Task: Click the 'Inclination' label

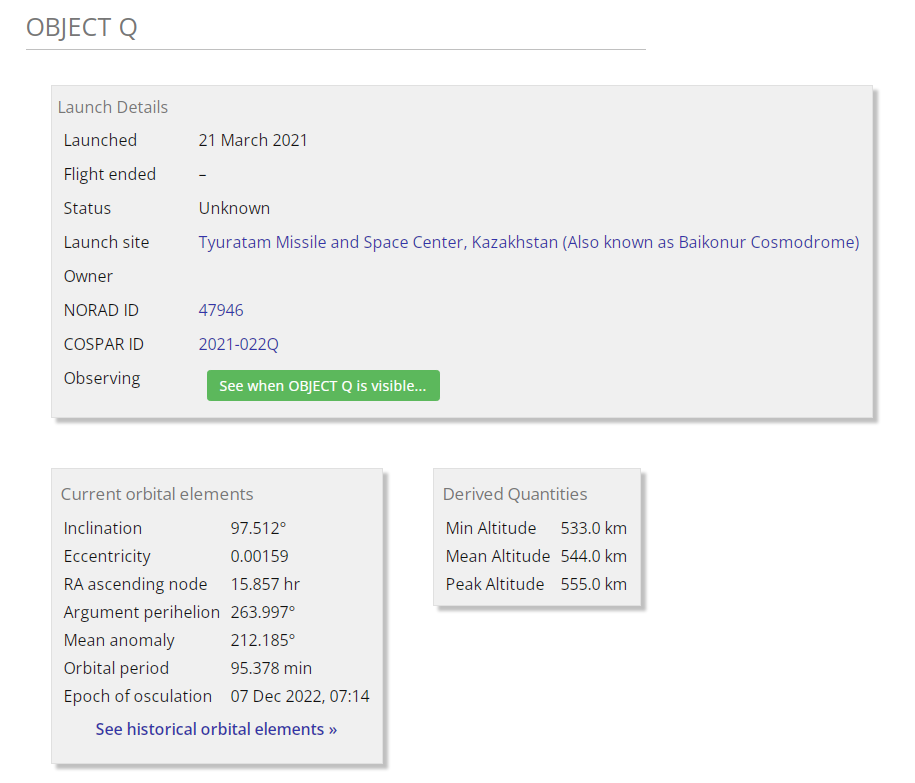Action: (103, 528)
